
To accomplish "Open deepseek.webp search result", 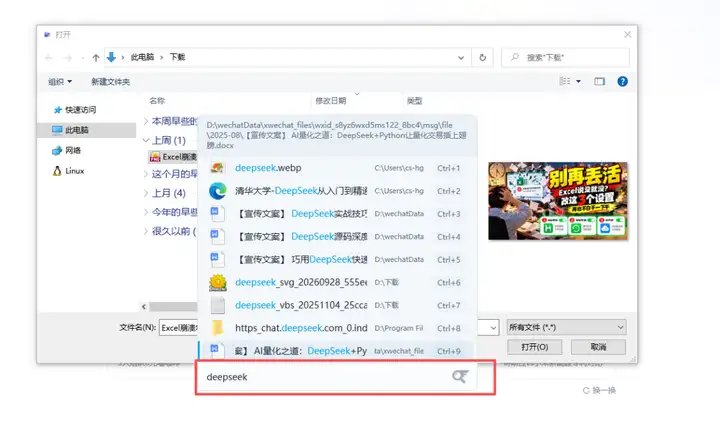I will [338, 168].
